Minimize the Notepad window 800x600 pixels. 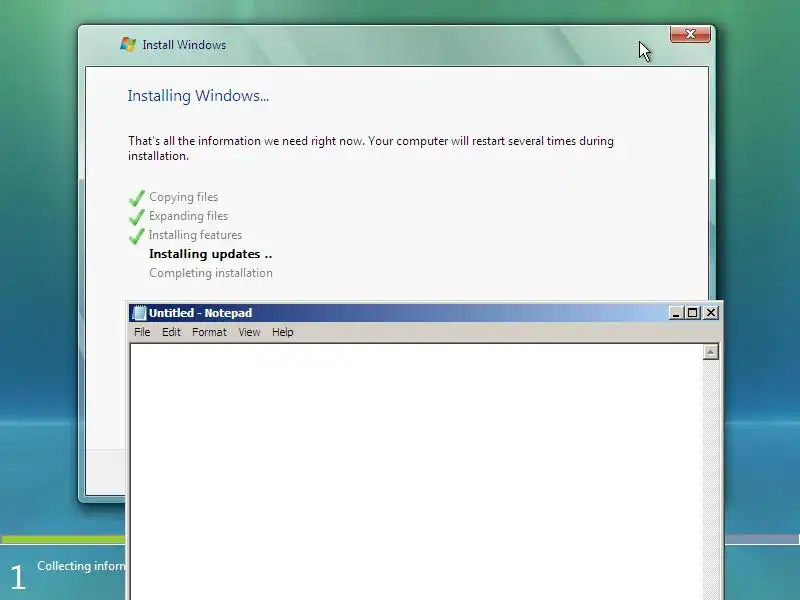(x=676, y=313)
